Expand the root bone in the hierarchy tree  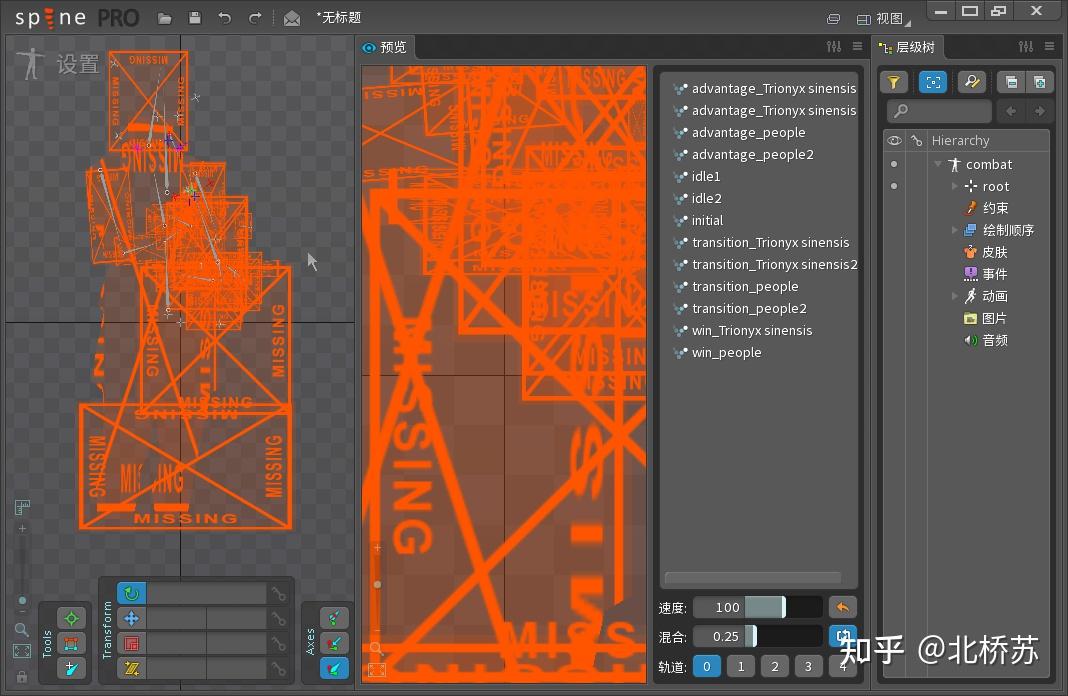coord(955,186)
